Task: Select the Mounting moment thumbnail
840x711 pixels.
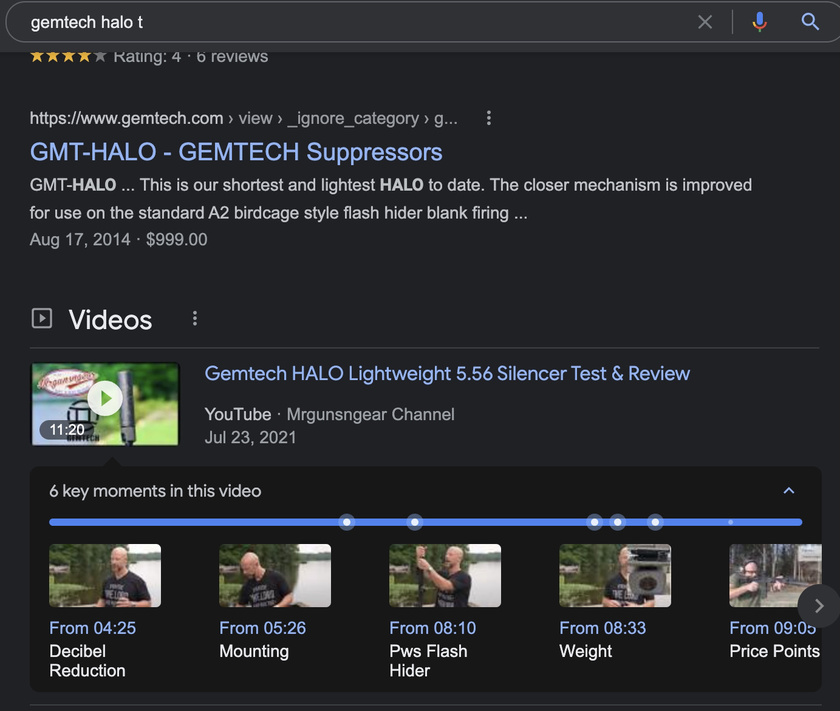Action: coord(275,575)
